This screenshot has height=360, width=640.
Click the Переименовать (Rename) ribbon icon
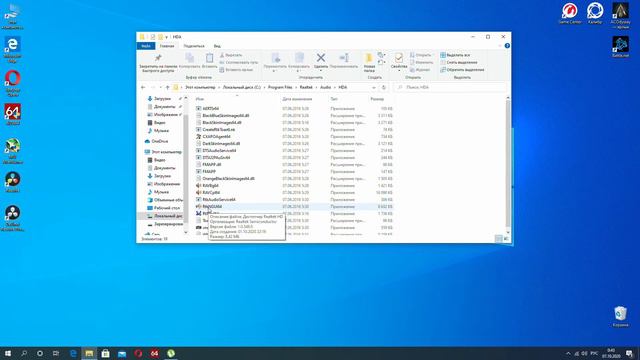tap(344, 60)
